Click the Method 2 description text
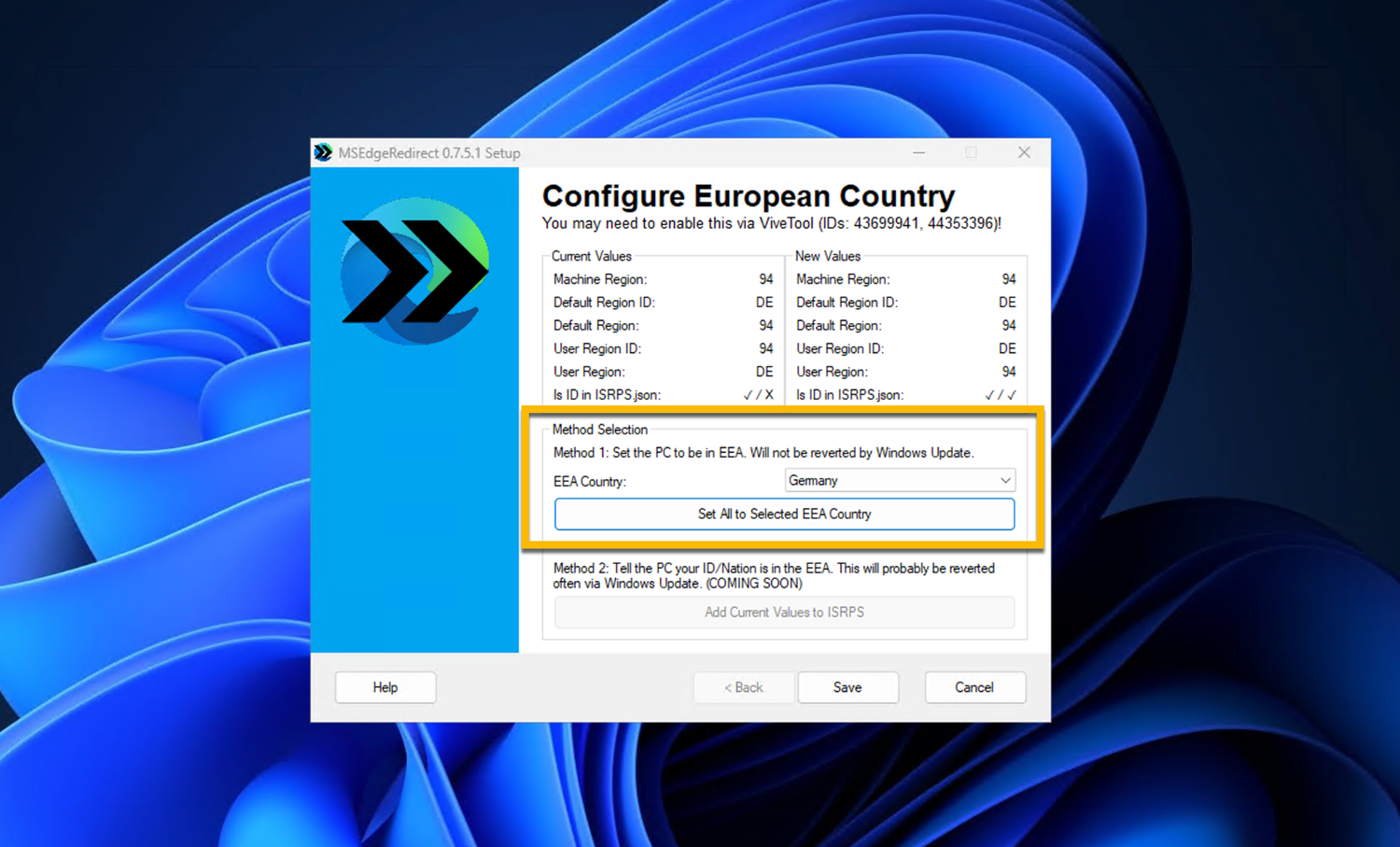Image resolution: width=1400 pixels, height=847 pixels. click(x=774, y=576)
